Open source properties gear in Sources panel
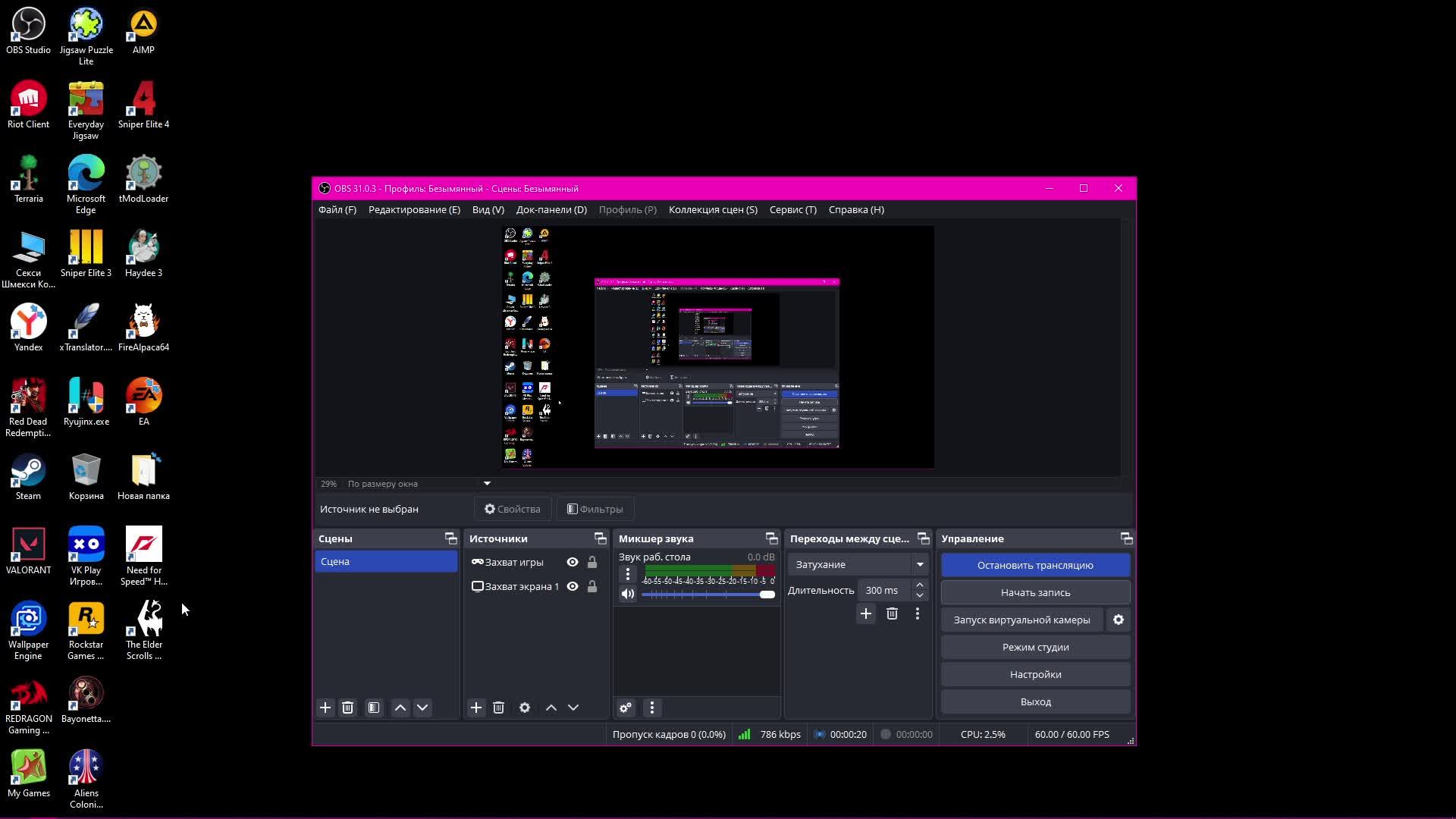Screen dimensions: 1456x819 tap(525, 708)
